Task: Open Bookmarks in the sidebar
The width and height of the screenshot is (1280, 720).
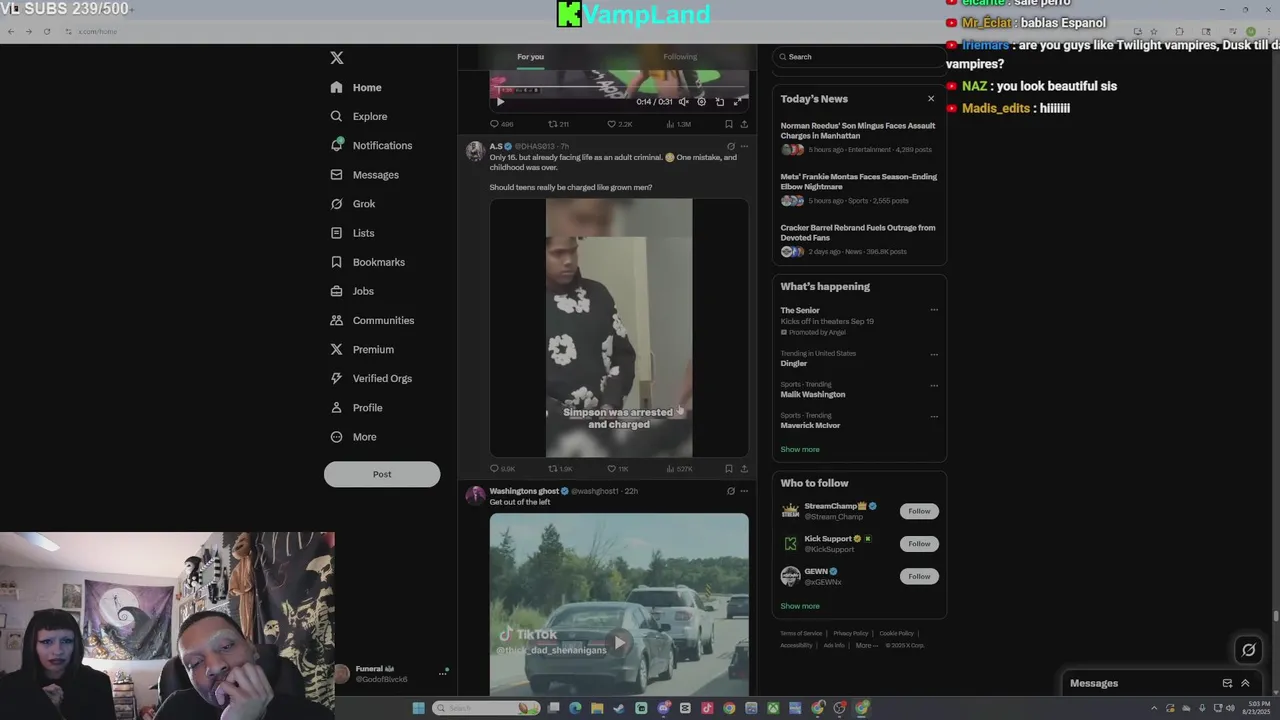Action: [368, 262]
